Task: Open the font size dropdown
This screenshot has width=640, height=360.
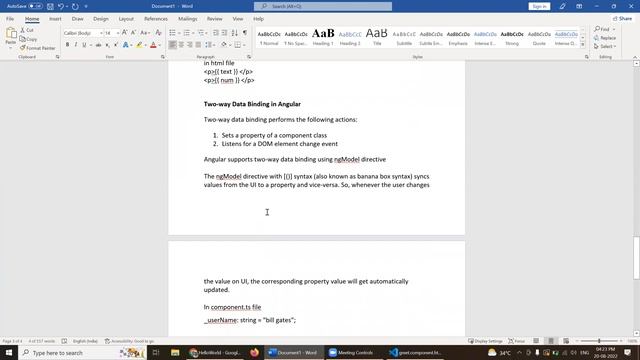Action: pyautogui.click(x=118, y=33)
